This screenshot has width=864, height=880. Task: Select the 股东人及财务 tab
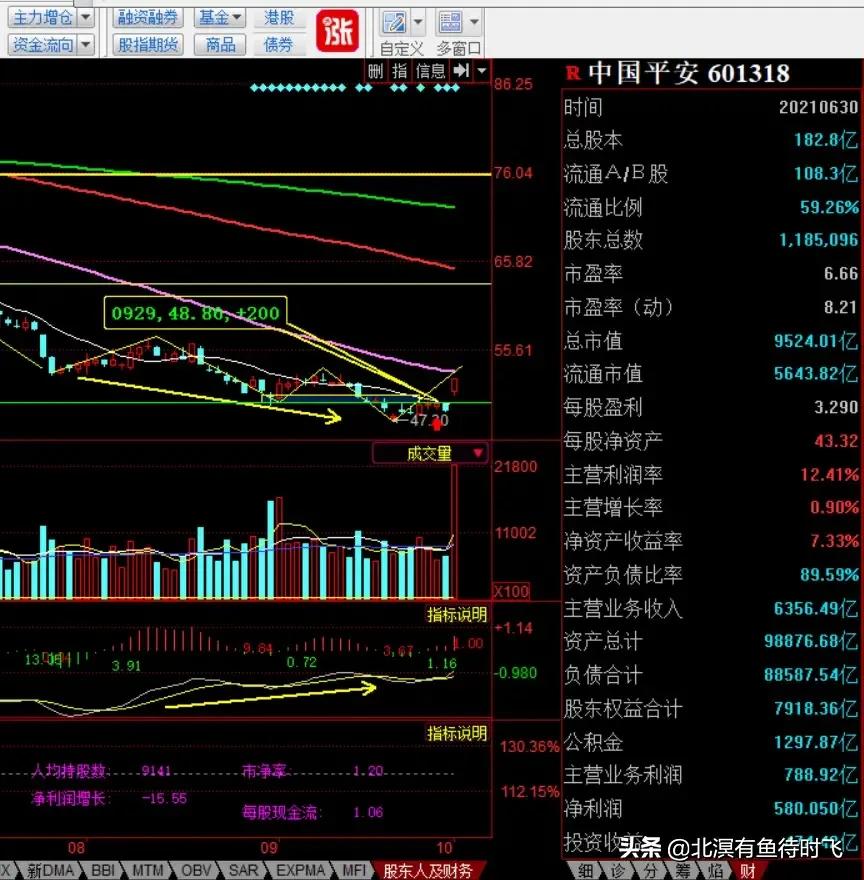(428, 870)
